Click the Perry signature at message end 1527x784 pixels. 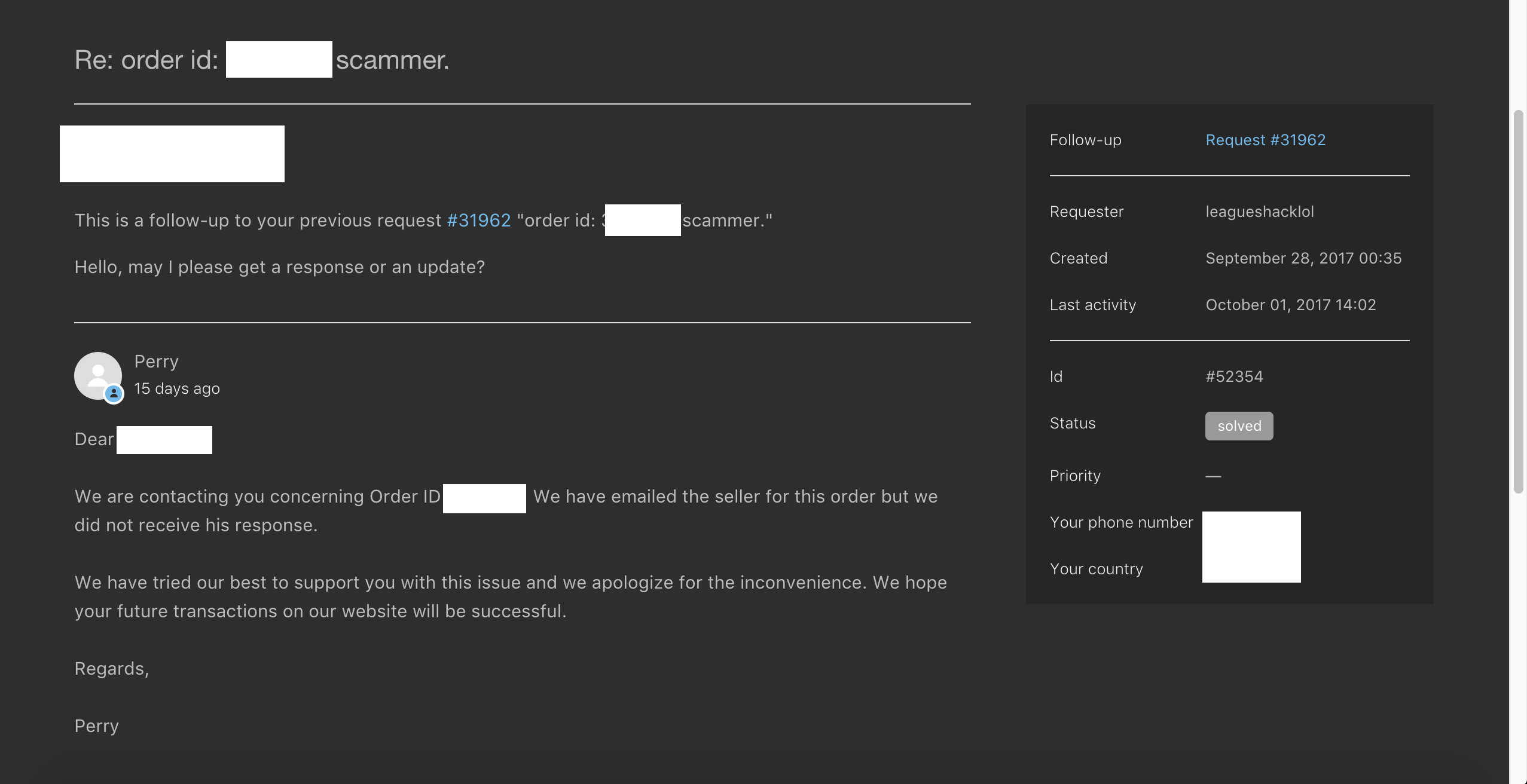(96, 726)
